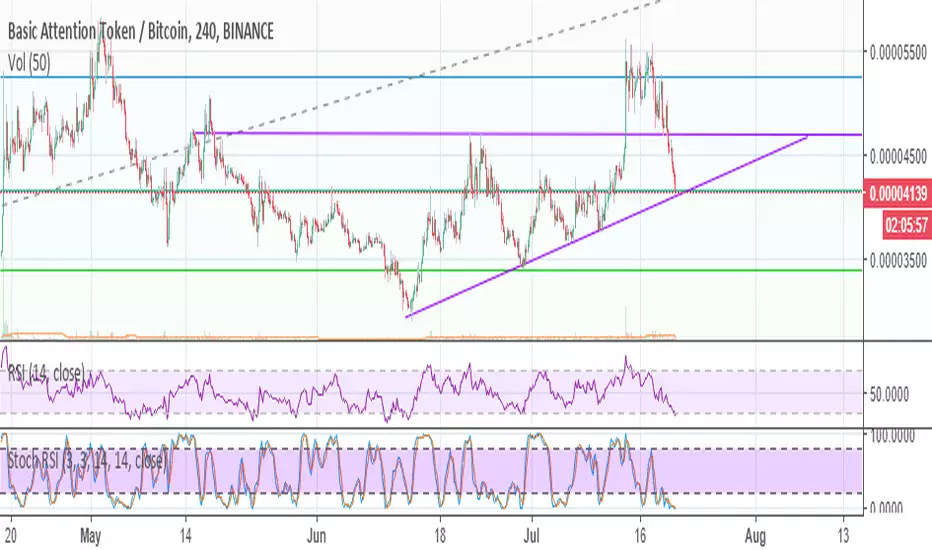Click the Aug date label on time axis
The height and width of the screenshot is (550, 932).
point(755,536)
